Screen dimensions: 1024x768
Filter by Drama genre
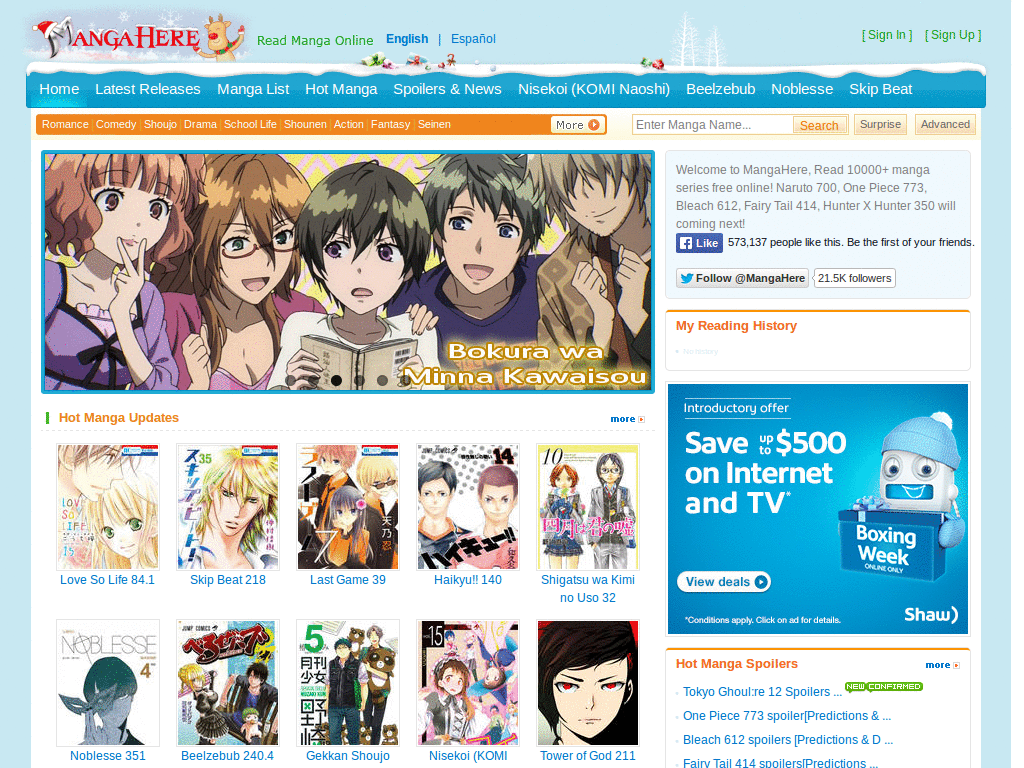(x=200, y=125)
